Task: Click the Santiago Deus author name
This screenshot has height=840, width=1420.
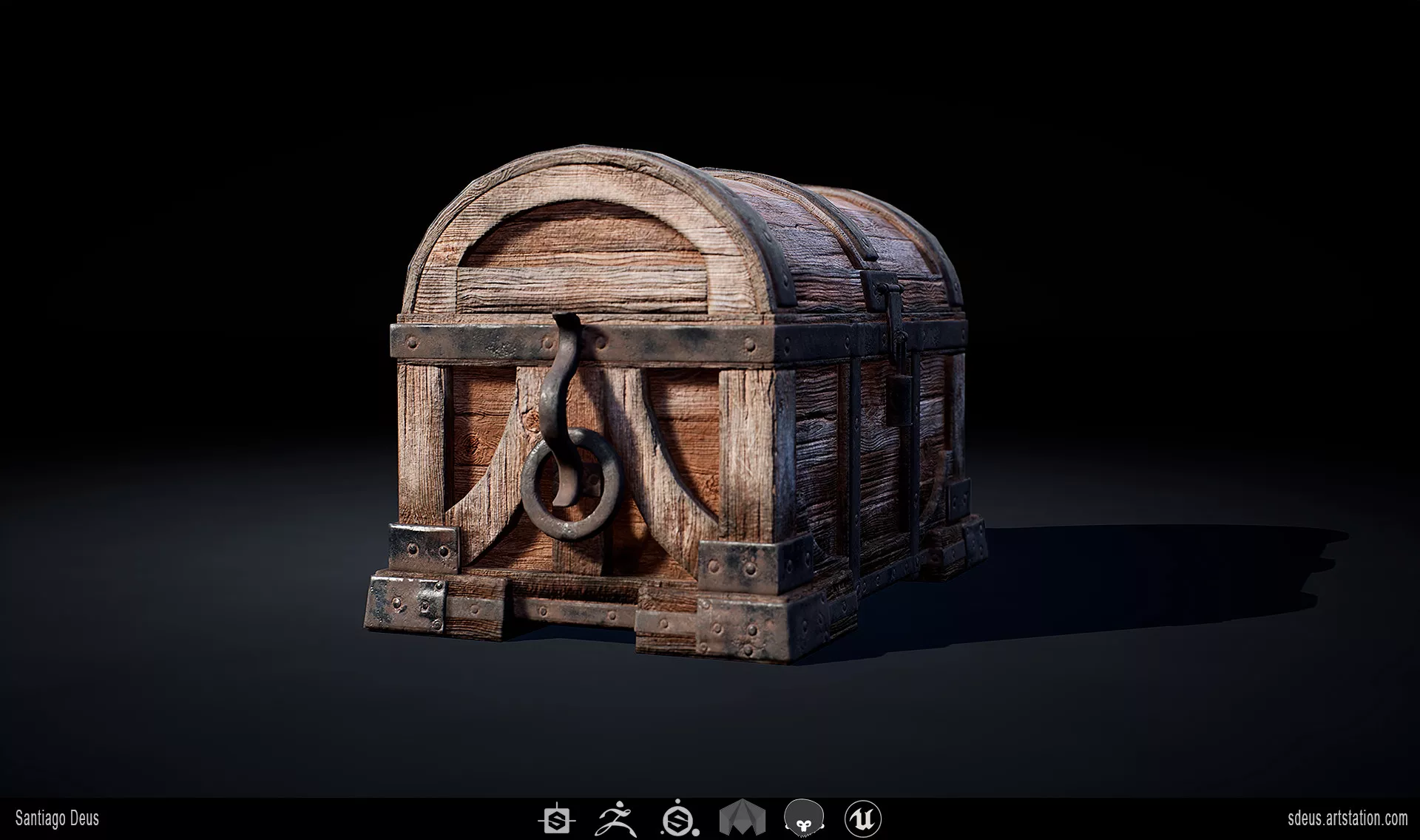Action: click(x=56, y=819)
